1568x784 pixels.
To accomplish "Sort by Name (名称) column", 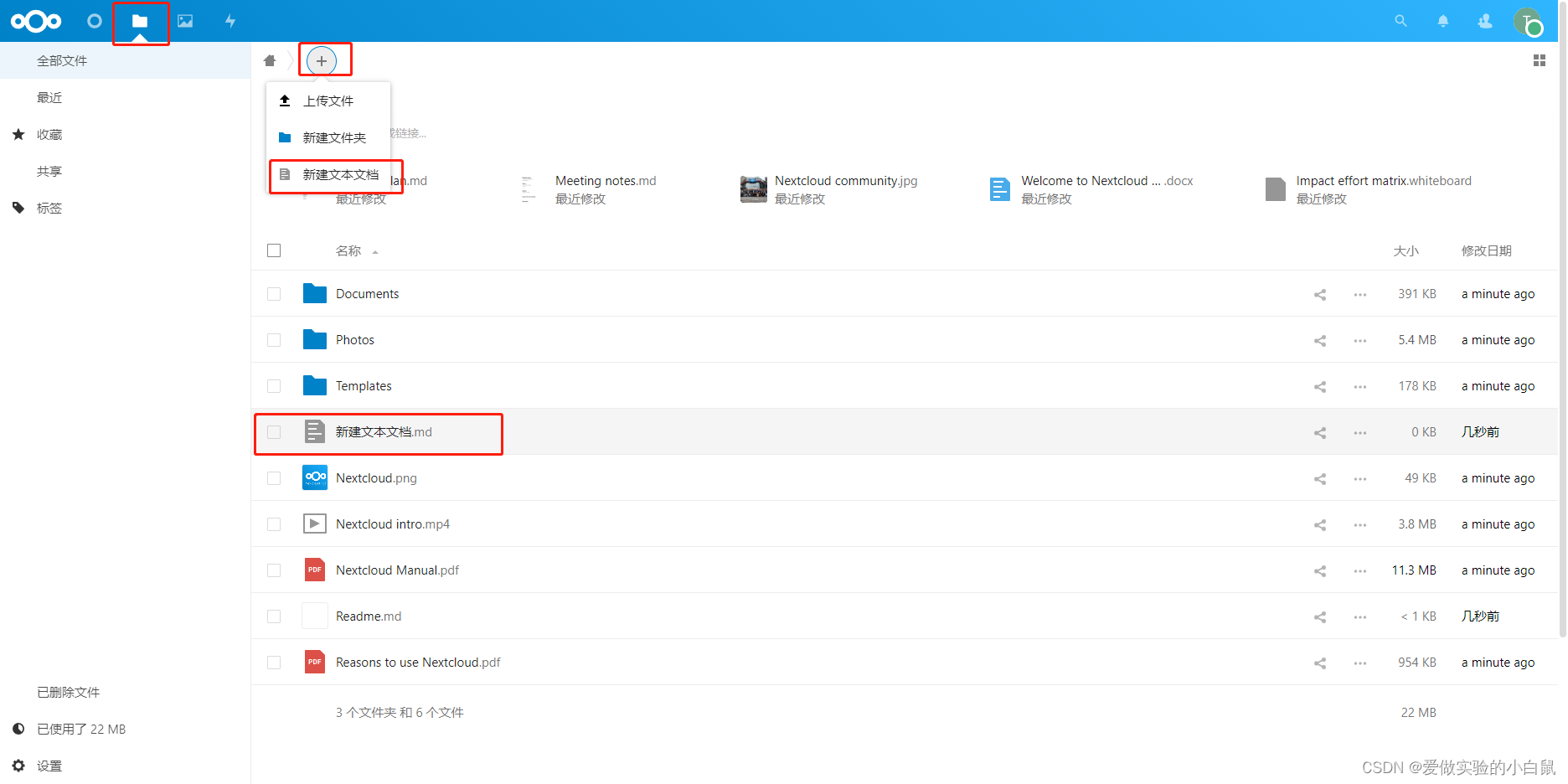I will 348,250.
